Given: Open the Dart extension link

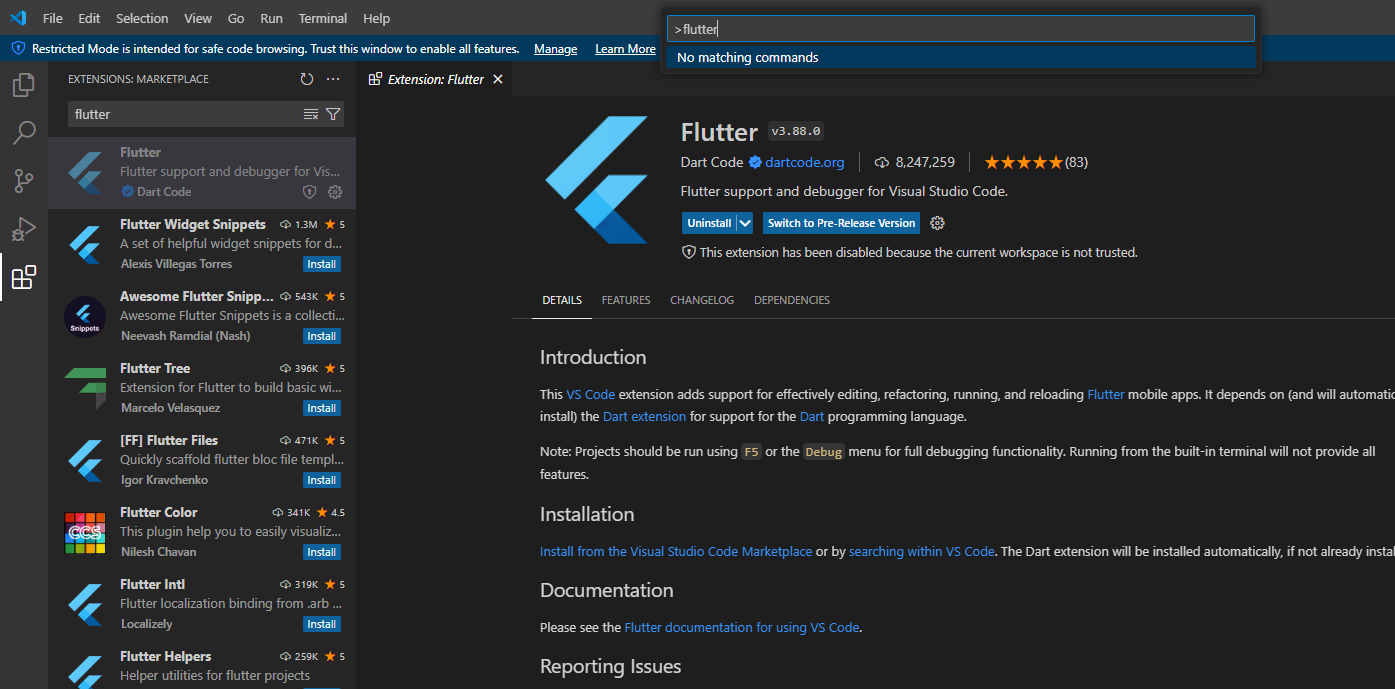Looking at the screenshot, I should [644, 416].
